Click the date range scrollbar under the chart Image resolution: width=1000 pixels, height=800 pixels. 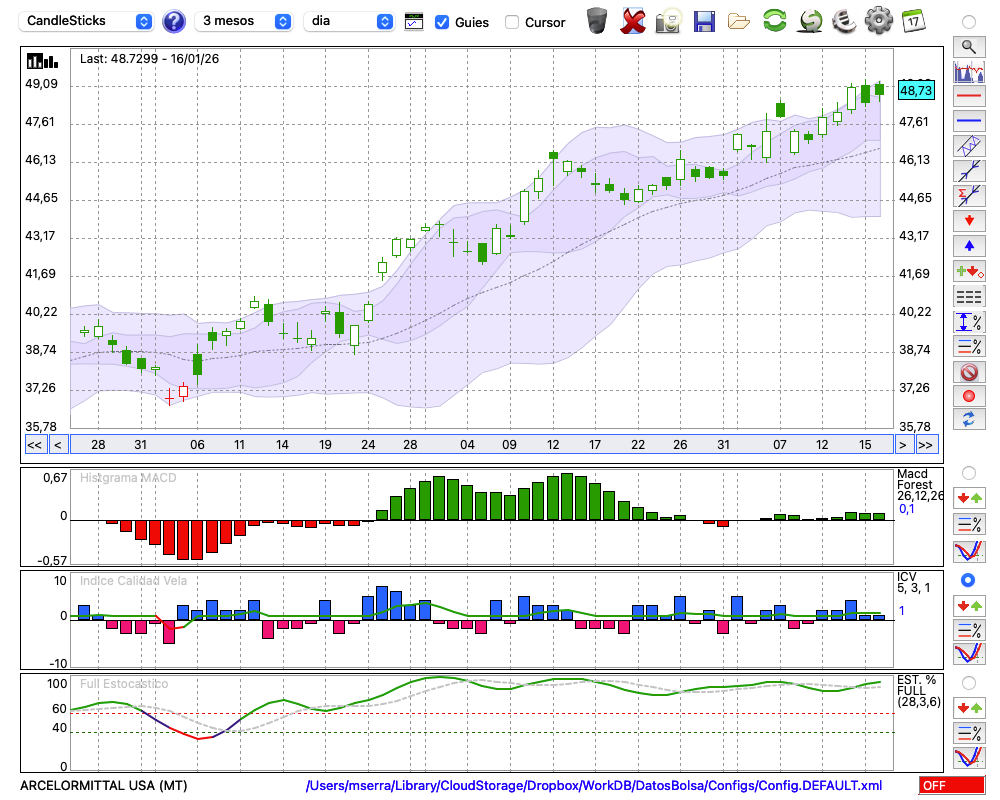(x=480, y=445)
